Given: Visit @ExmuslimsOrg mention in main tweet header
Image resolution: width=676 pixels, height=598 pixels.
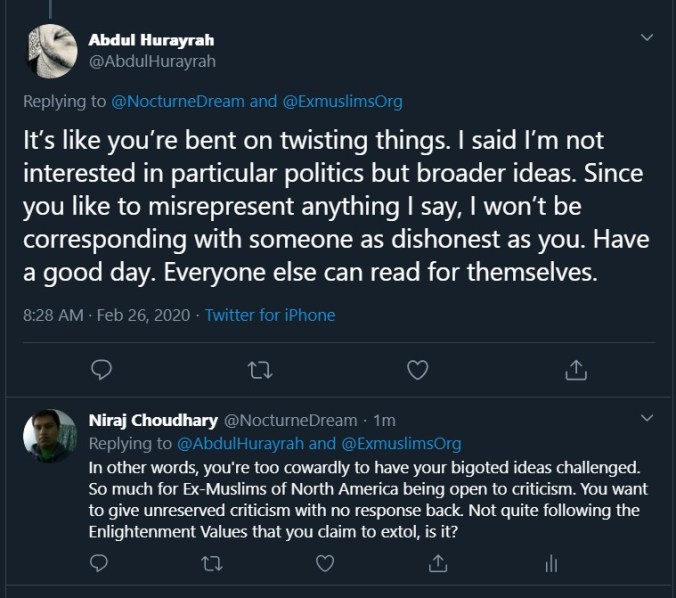Looking at the screenshot, I should (x=342, y=101).
